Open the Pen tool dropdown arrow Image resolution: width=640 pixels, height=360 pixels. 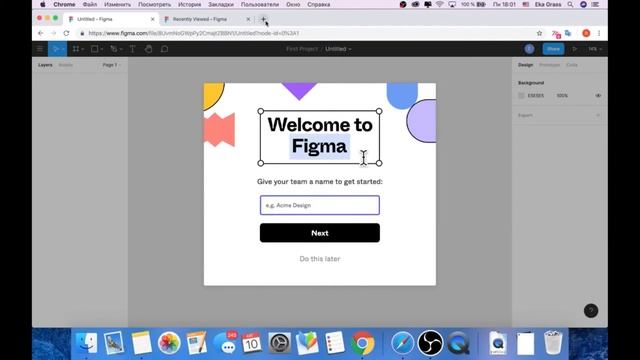(121, 49)
